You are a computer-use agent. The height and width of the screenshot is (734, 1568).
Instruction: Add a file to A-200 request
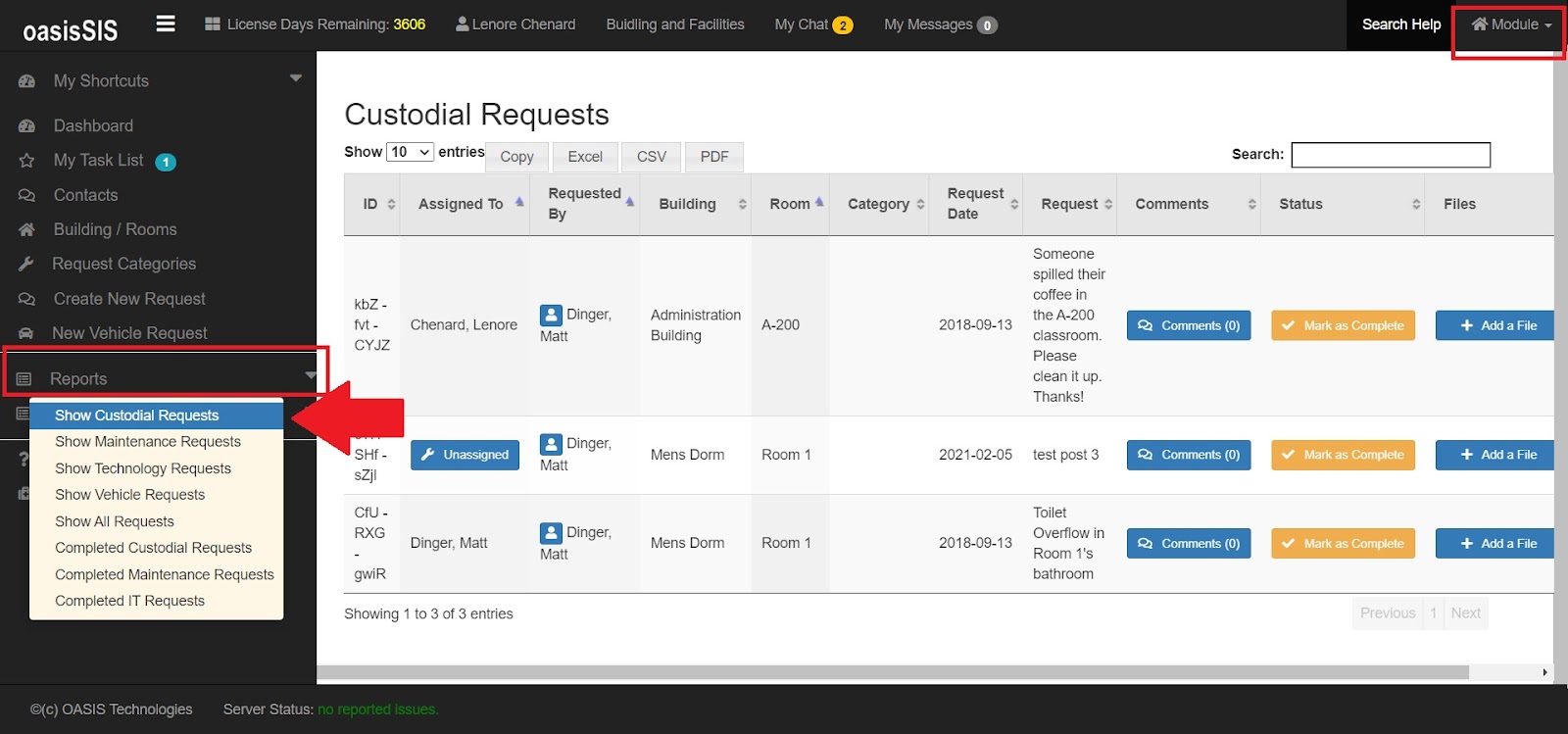(1495, 325)
